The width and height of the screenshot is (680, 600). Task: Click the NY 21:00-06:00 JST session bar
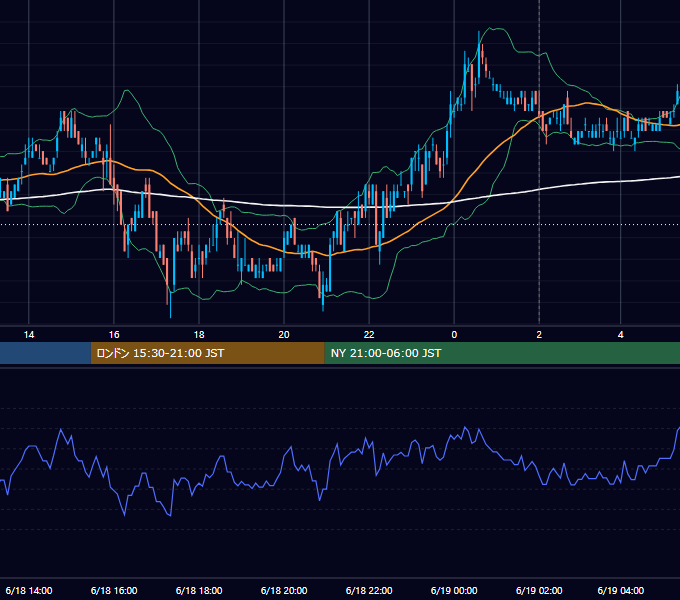[x=502, y=353]
